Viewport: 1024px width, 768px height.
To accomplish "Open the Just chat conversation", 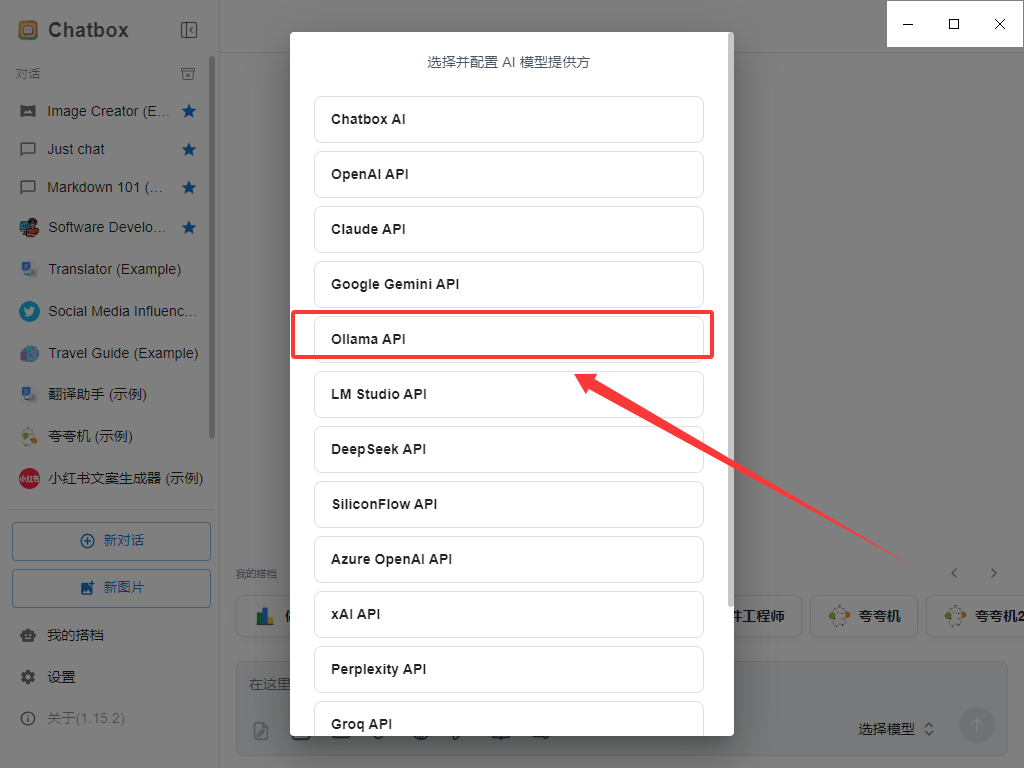I will click(x=108, y=150).
